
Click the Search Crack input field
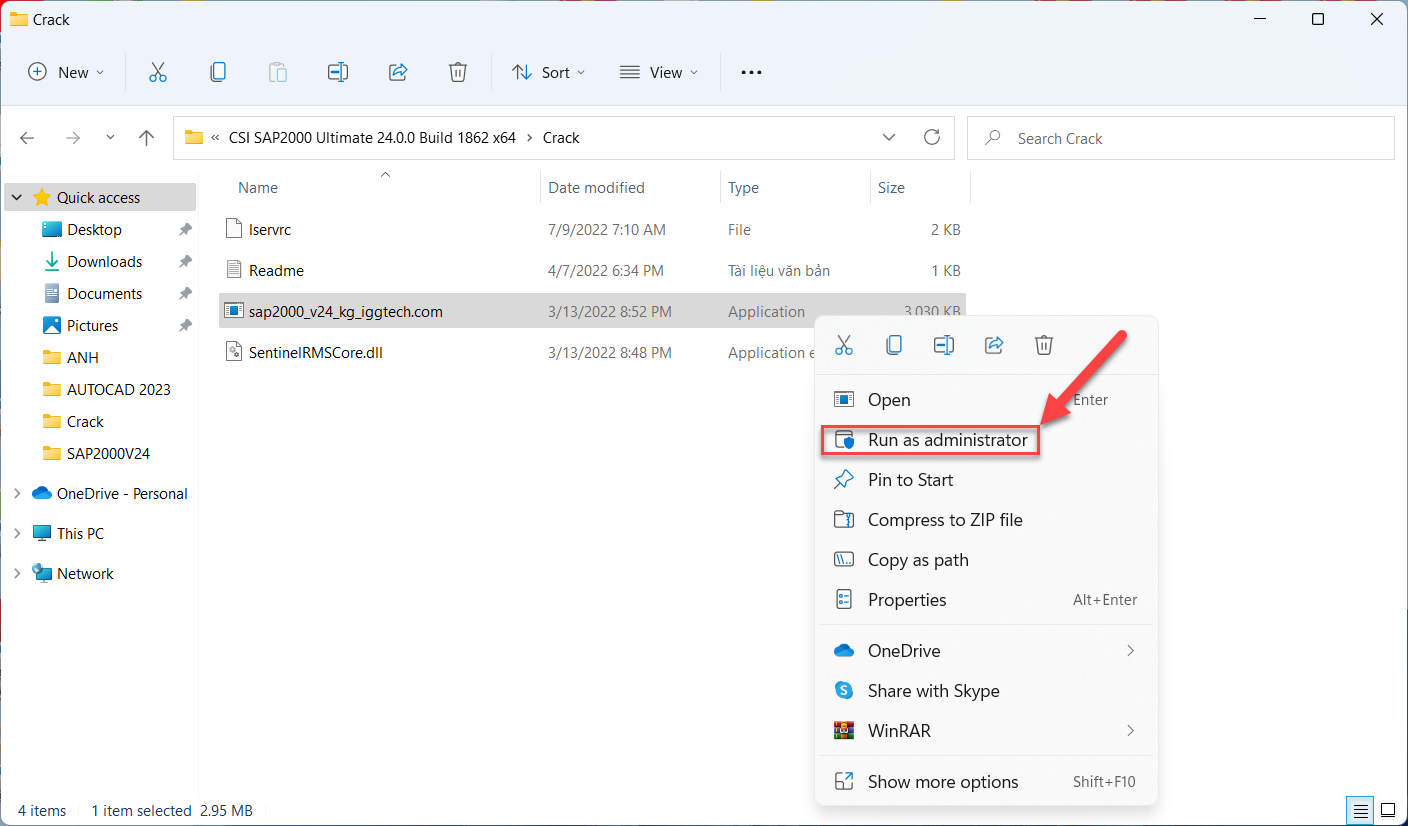coord(1181,138)
